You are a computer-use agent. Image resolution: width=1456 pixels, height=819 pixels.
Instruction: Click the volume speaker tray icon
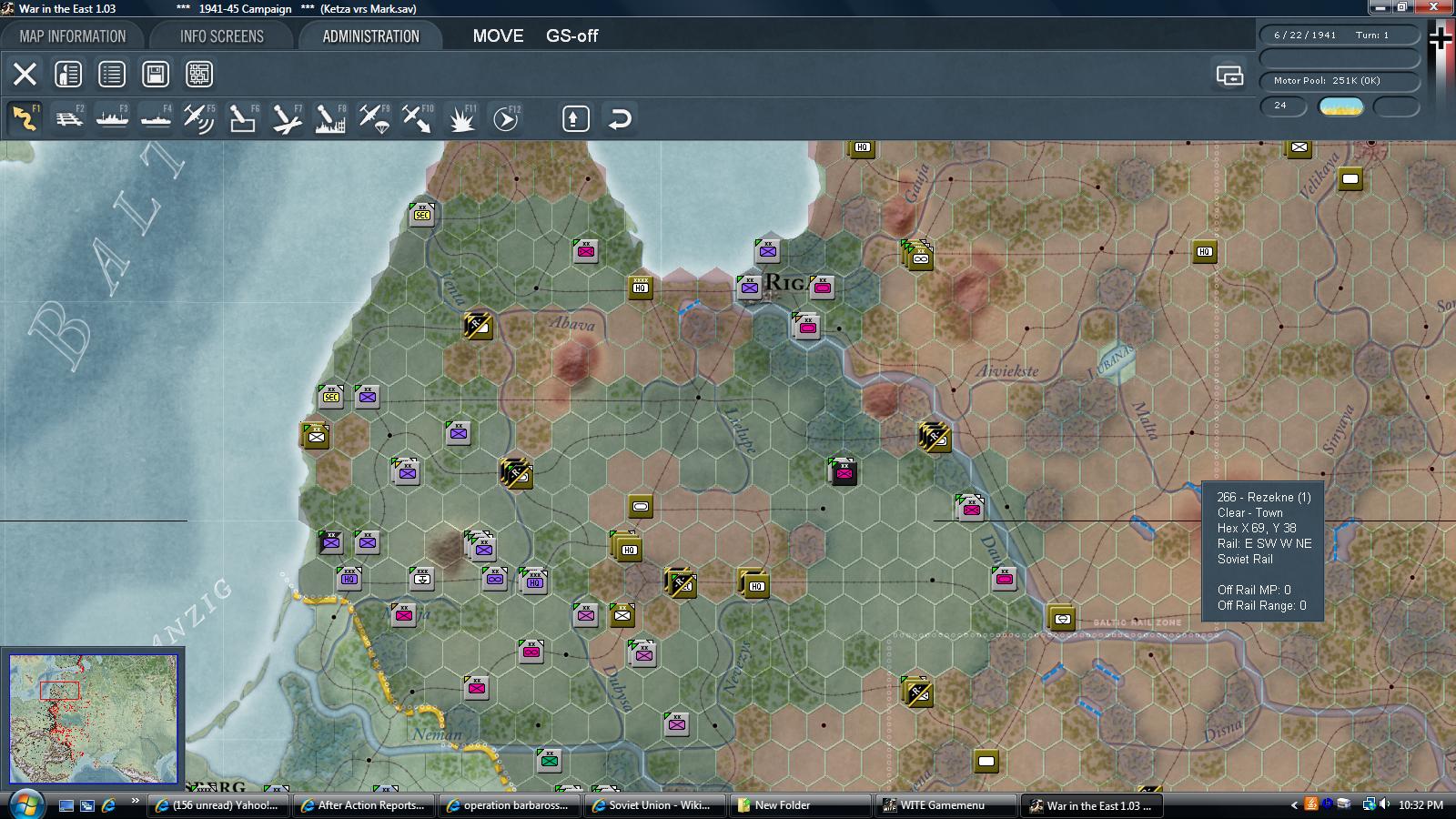[1384, 804]
